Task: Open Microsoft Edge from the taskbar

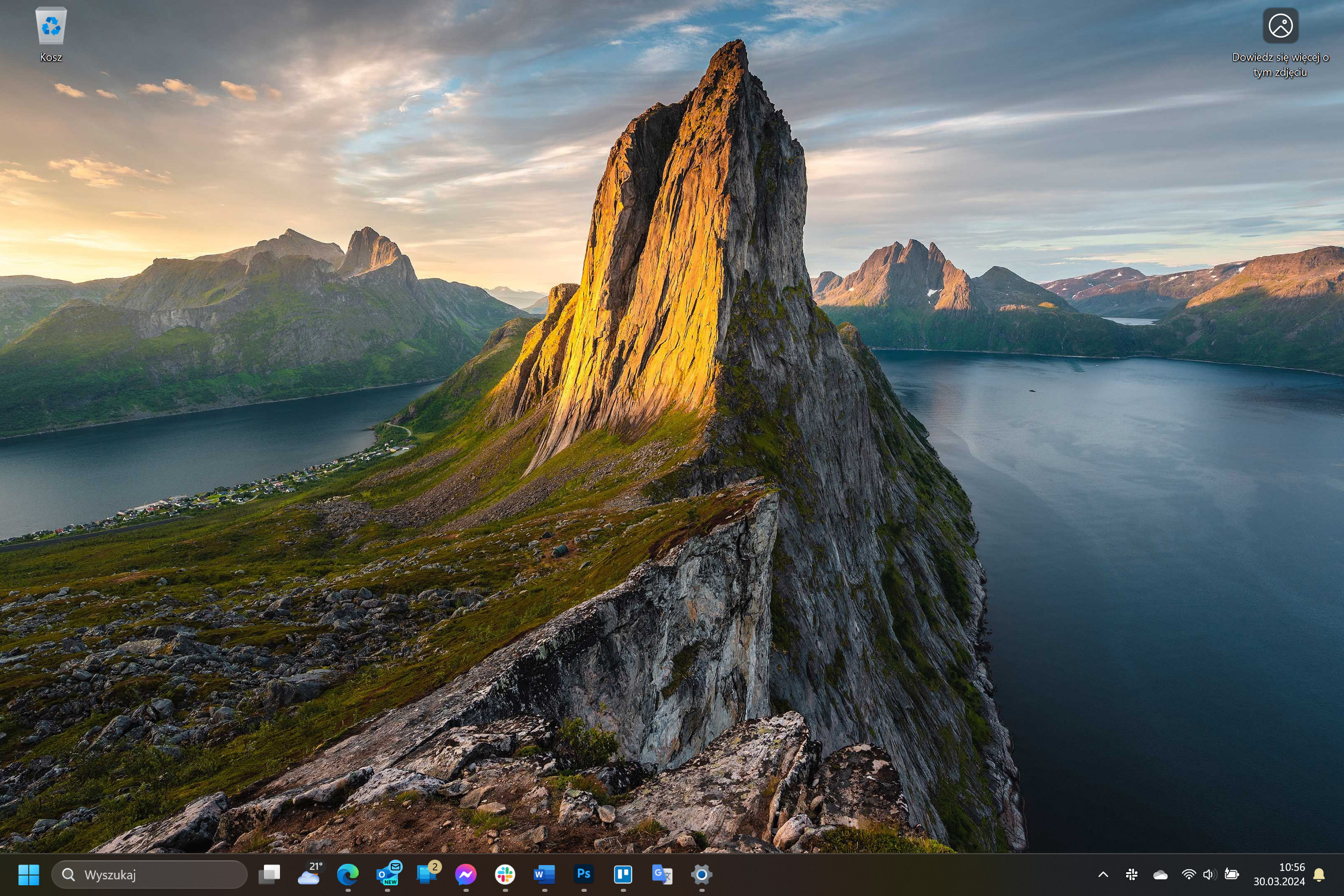Action: point(348,875)
